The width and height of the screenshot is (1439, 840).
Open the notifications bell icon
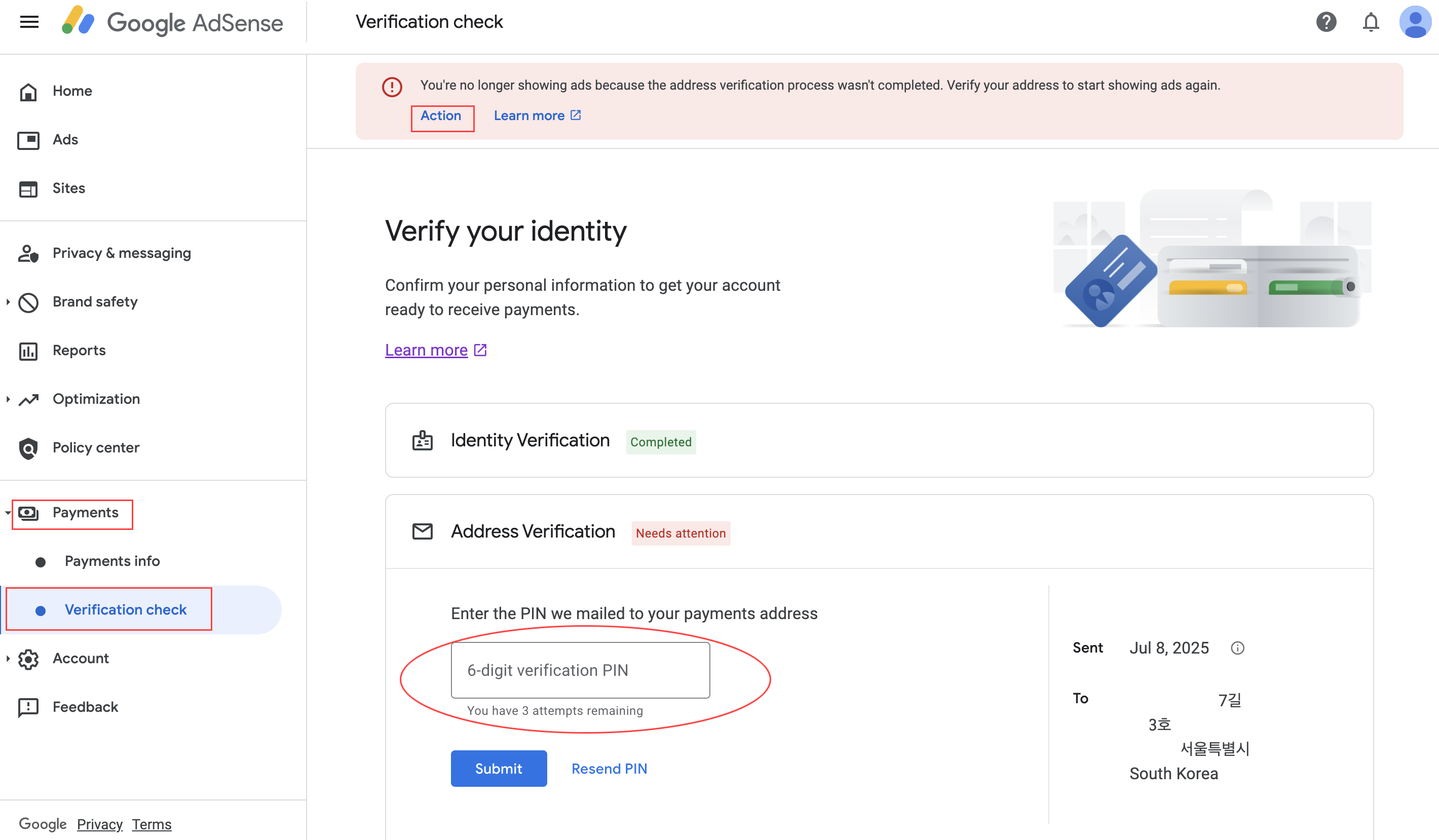point(1371,22)
